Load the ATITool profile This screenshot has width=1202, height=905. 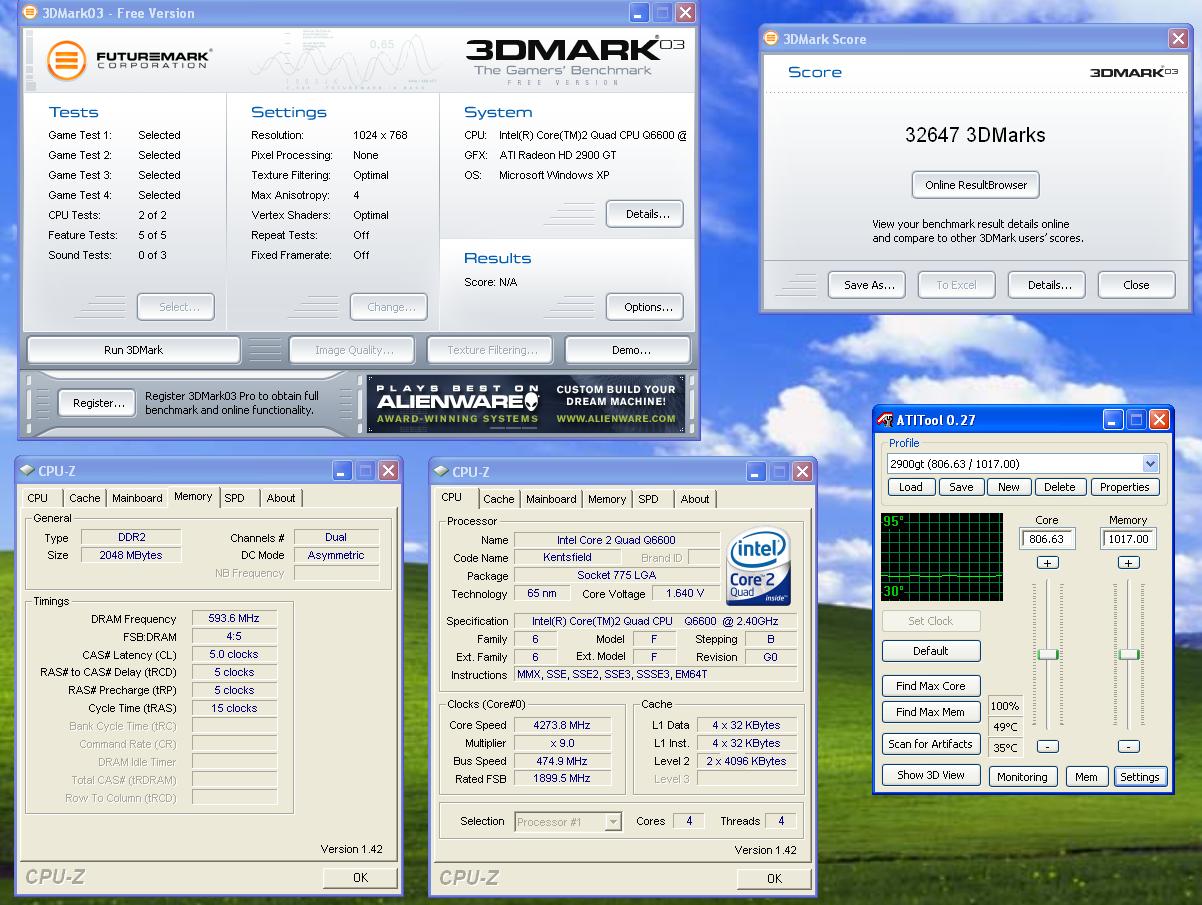point(911,487)
